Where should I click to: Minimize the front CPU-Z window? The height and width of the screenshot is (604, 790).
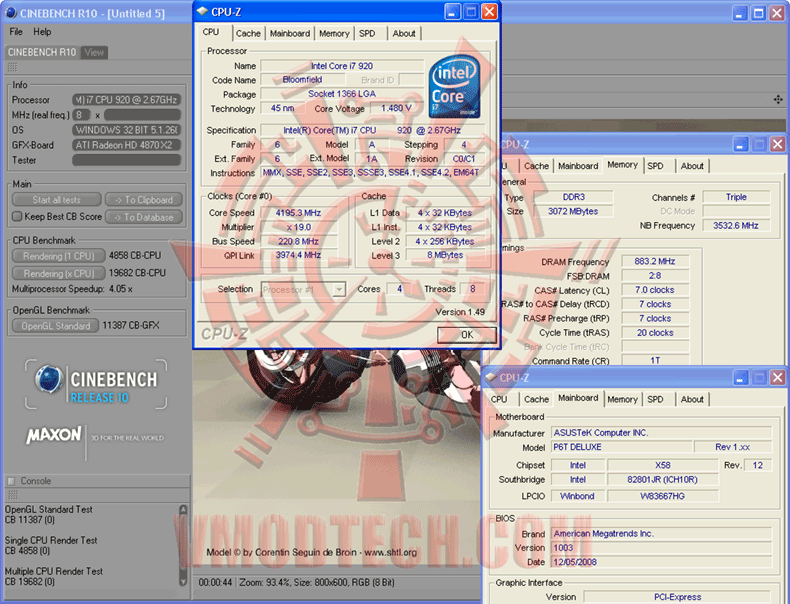(452, 12)
